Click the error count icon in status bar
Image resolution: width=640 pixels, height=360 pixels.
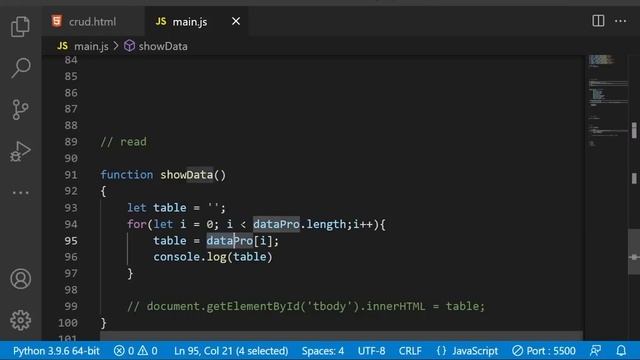pos(119,351)
